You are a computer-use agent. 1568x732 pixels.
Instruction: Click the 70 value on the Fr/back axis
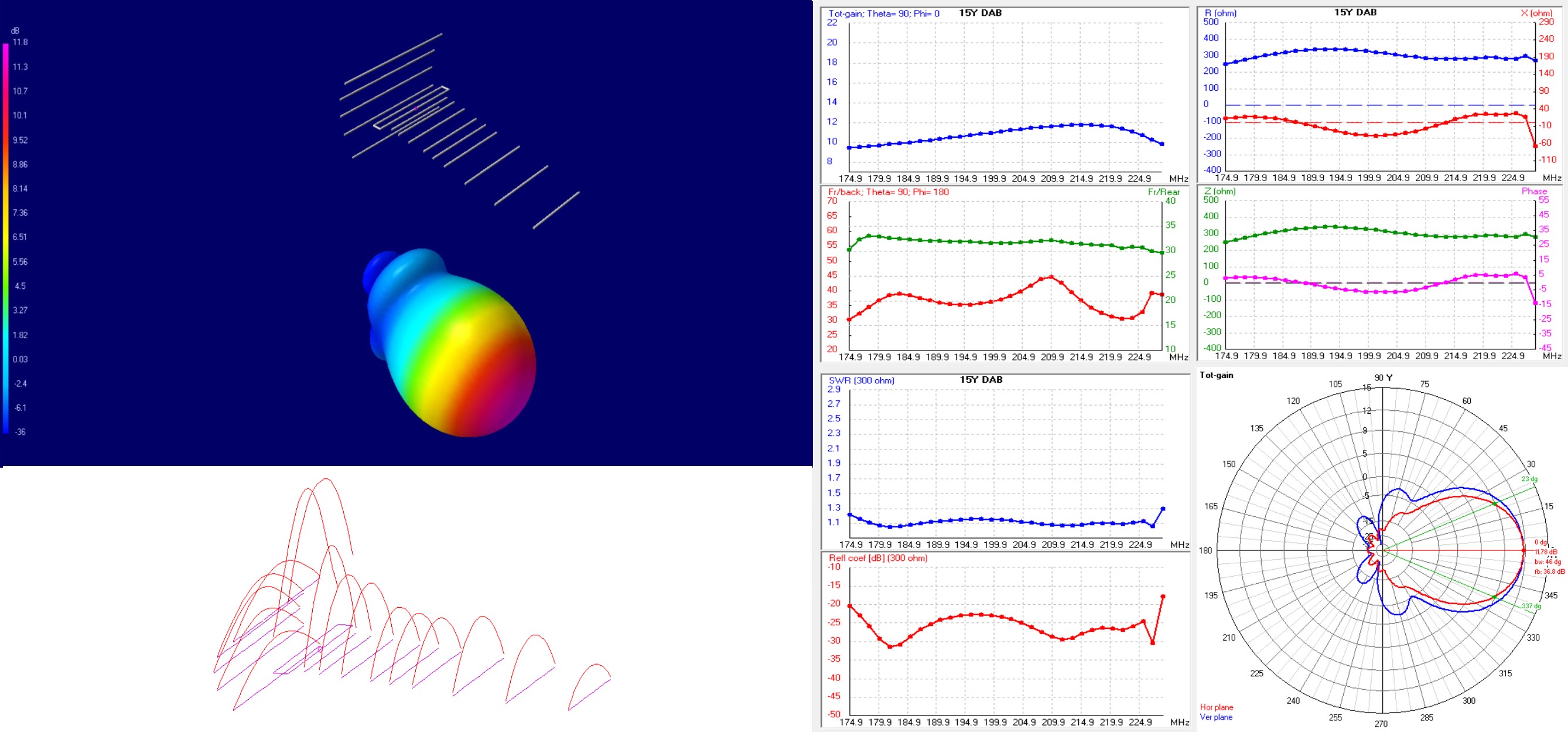832,201
